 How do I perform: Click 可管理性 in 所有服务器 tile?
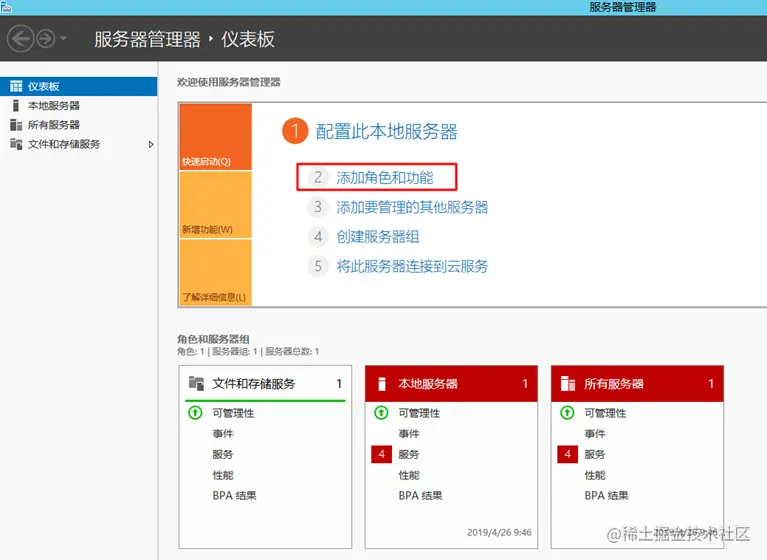605,413
